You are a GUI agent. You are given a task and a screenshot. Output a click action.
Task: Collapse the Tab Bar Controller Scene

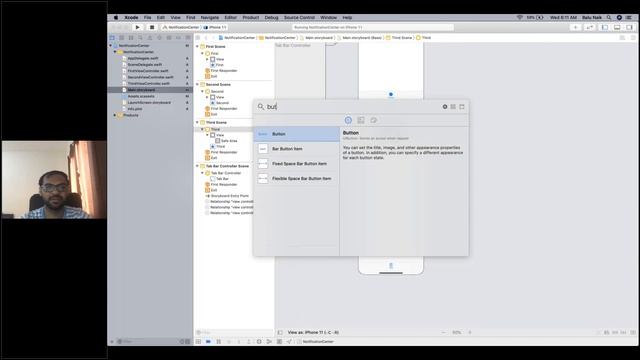[x=198, y=166]
